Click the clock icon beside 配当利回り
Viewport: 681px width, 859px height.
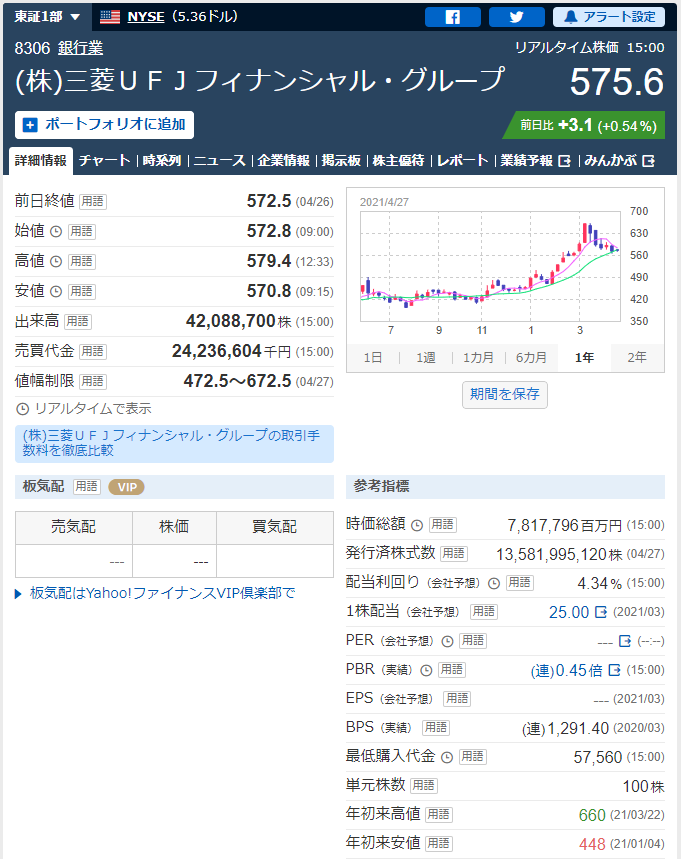[x=494, y=583]
